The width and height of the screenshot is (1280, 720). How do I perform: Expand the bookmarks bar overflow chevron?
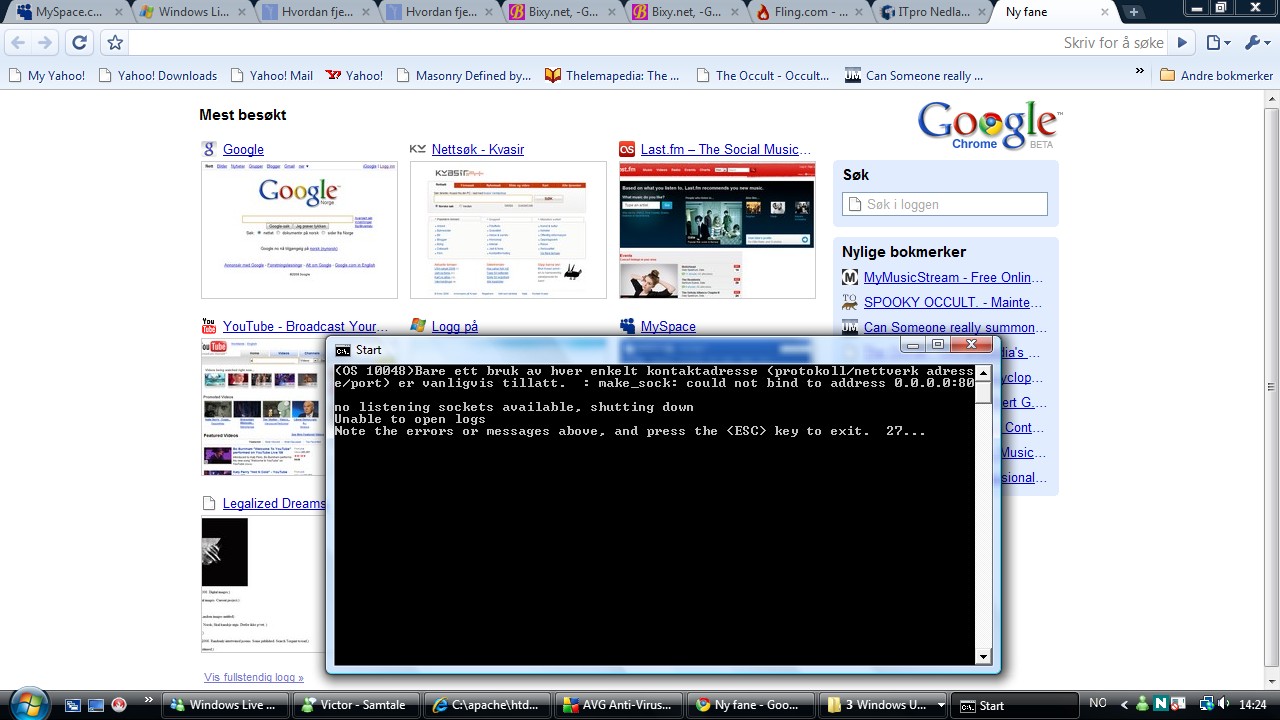[1139, 72]
